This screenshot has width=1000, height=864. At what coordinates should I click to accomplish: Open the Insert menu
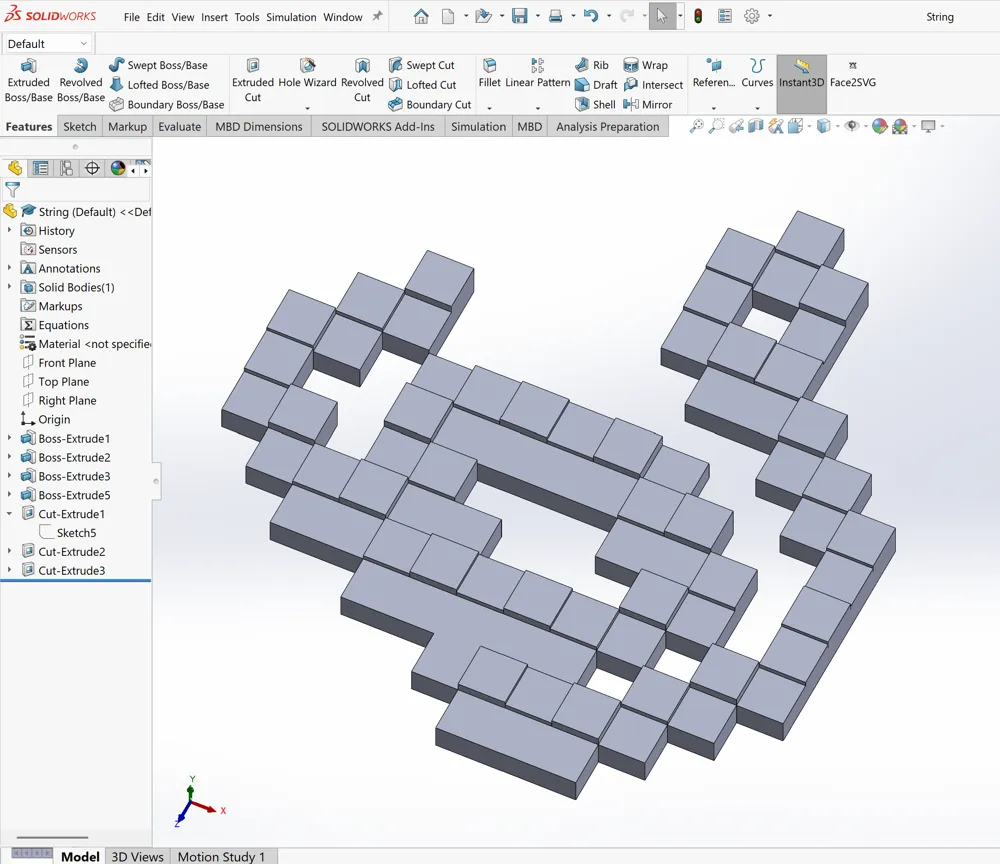(214, 17)
